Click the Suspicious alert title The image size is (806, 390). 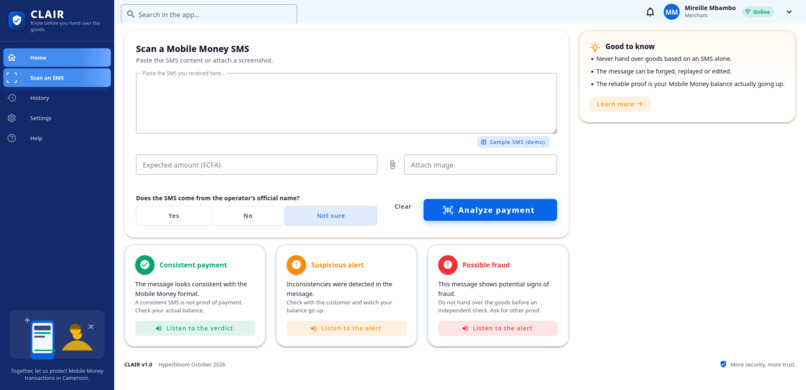click(337, 265)
